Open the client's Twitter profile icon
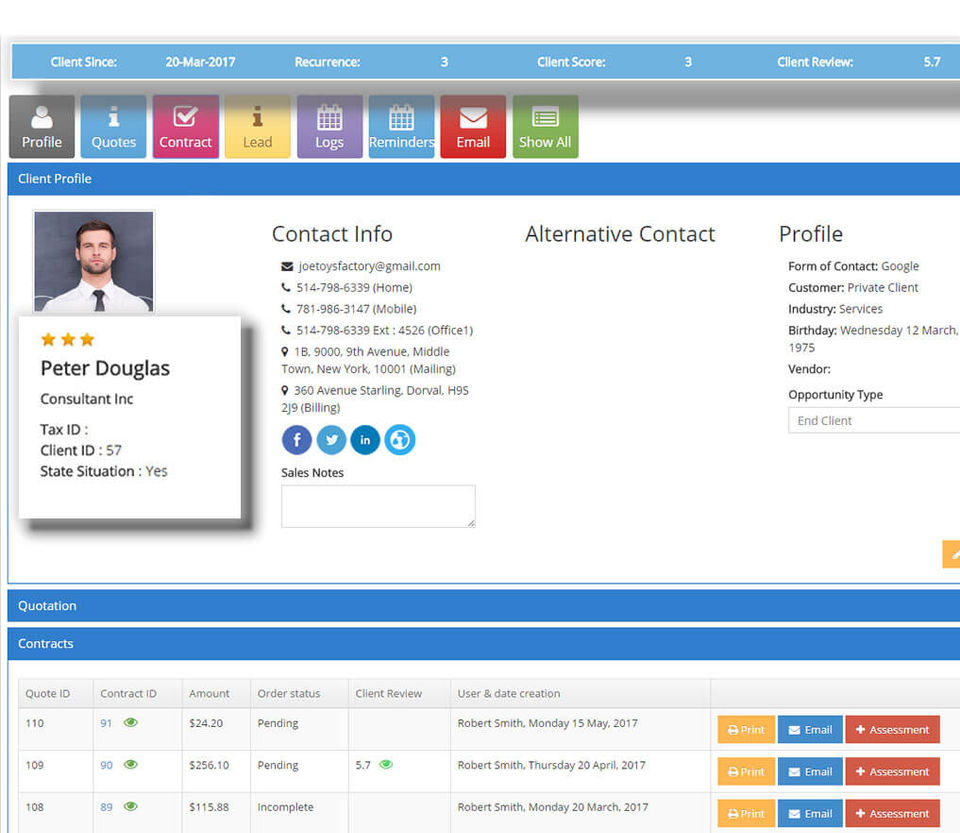The height and width of the screenshot is (833, 960). 331,439
